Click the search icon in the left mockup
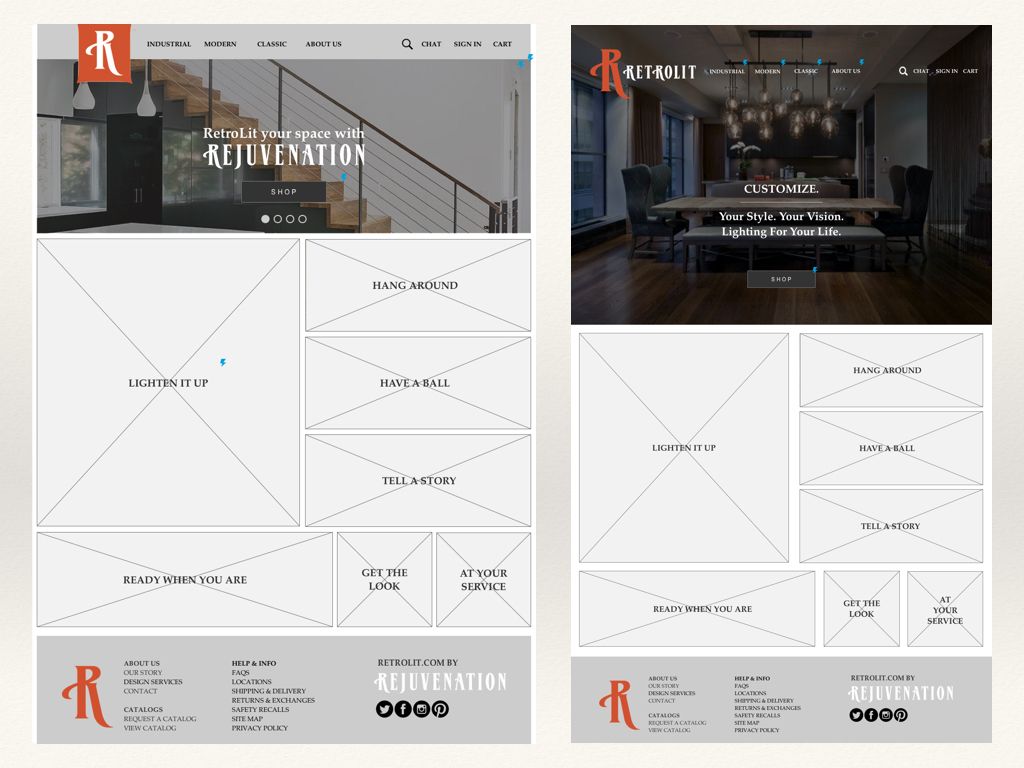The image size is (1024, 768). click(407, 44)
